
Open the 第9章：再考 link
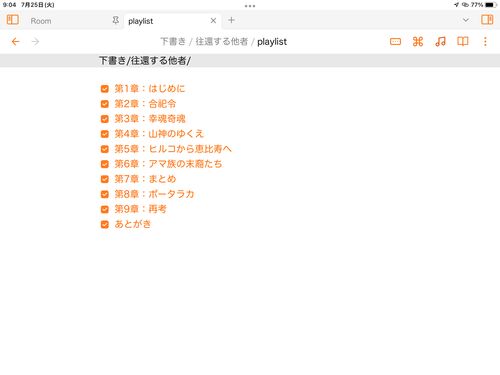click(140, 209)
